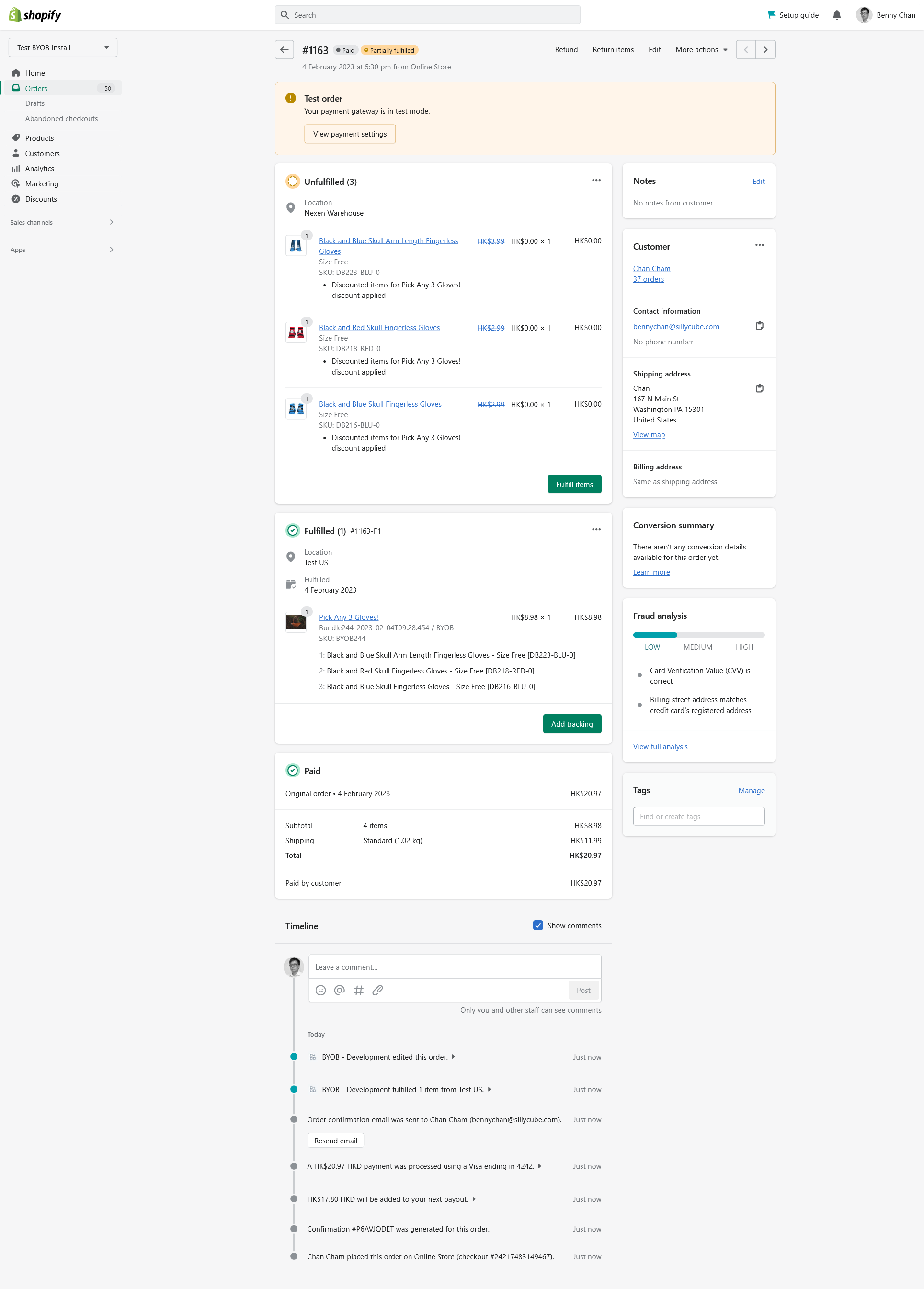Open the Test BYOB Install store switcher
The image size is (924, 1289).
(63, 48)
